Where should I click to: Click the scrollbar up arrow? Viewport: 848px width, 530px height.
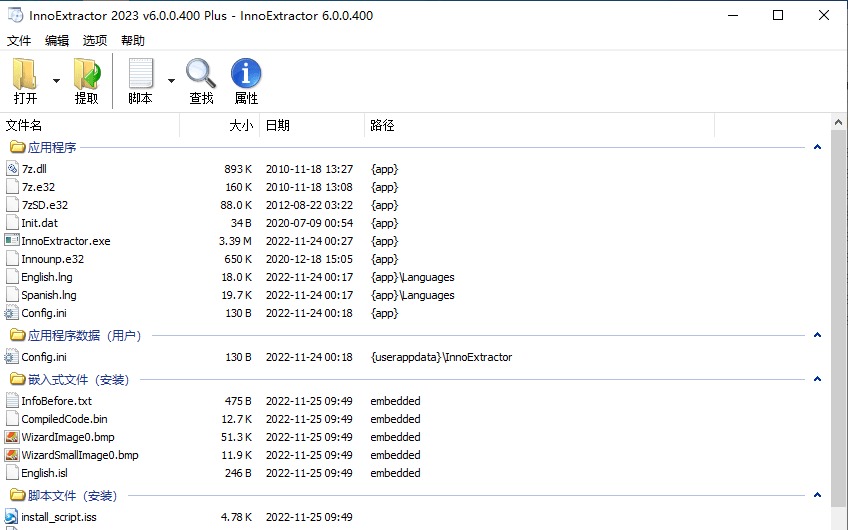pos(838,122)
